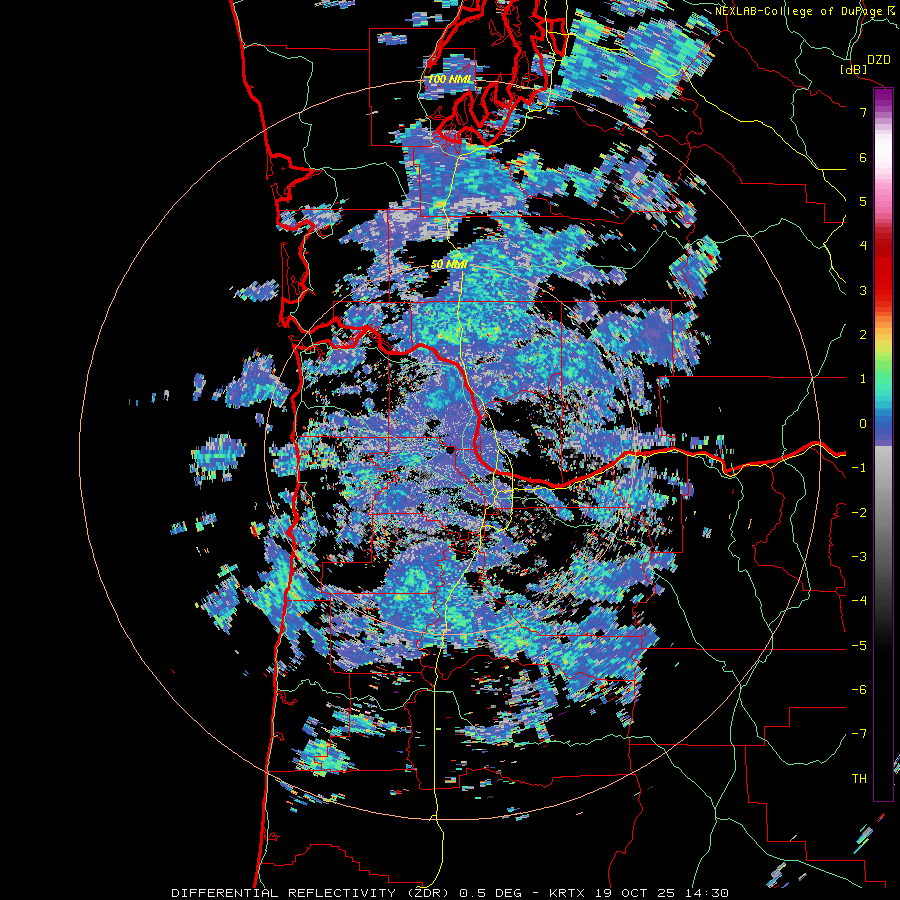
Task: Click the '0' value on color scale
Action: click(x=863, y=424)
